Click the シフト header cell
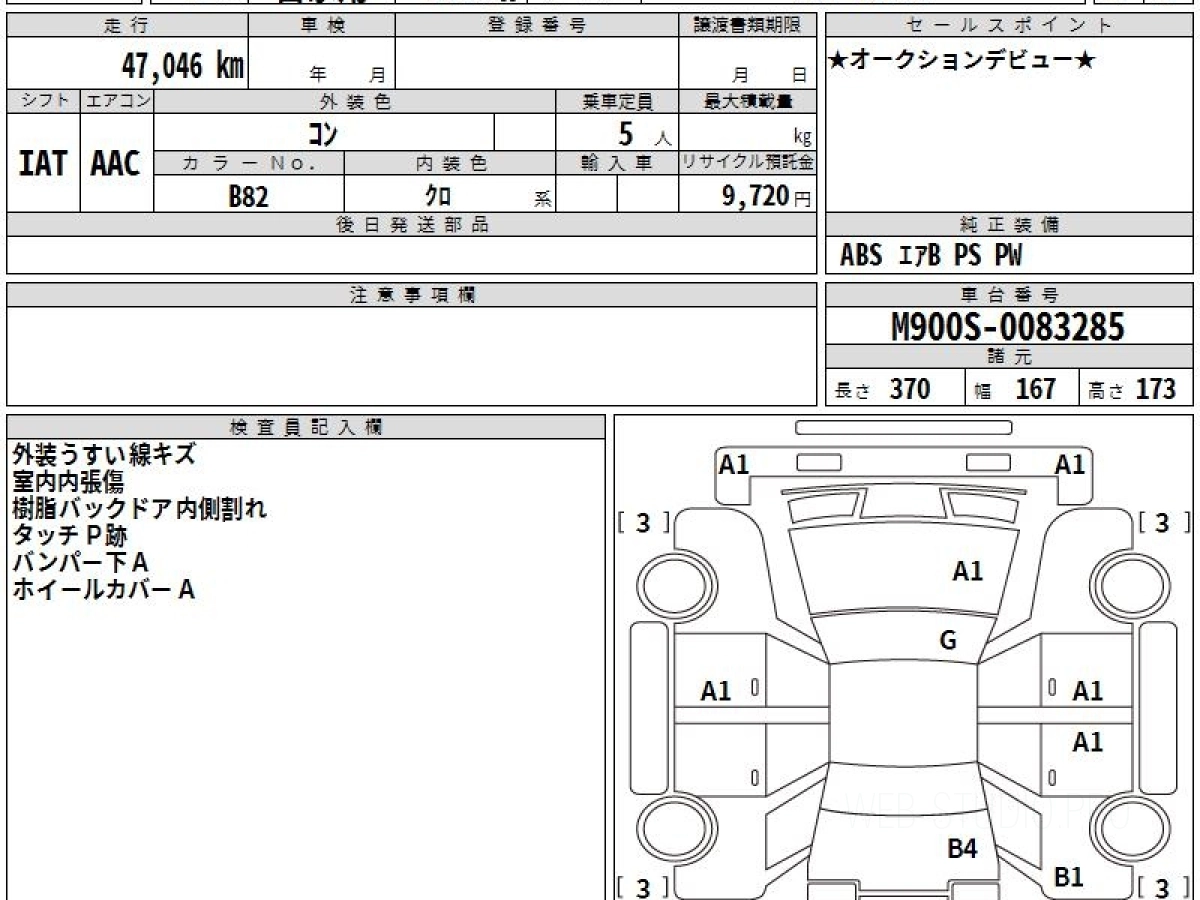This screenshot has width=1200, height=900. [x=43, y=101]
